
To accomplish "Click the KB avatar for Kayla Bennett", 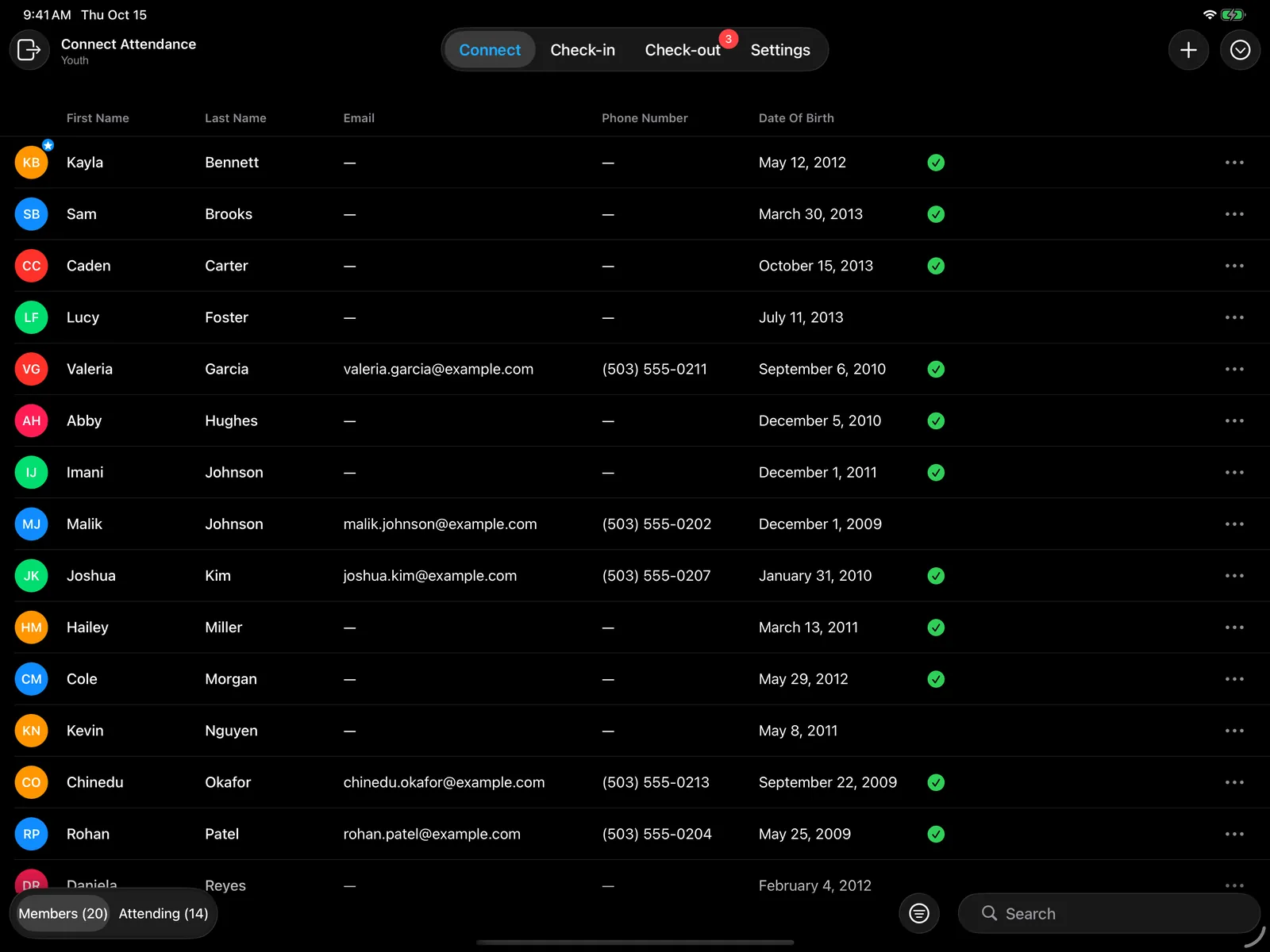I will (x=32, y=163).
